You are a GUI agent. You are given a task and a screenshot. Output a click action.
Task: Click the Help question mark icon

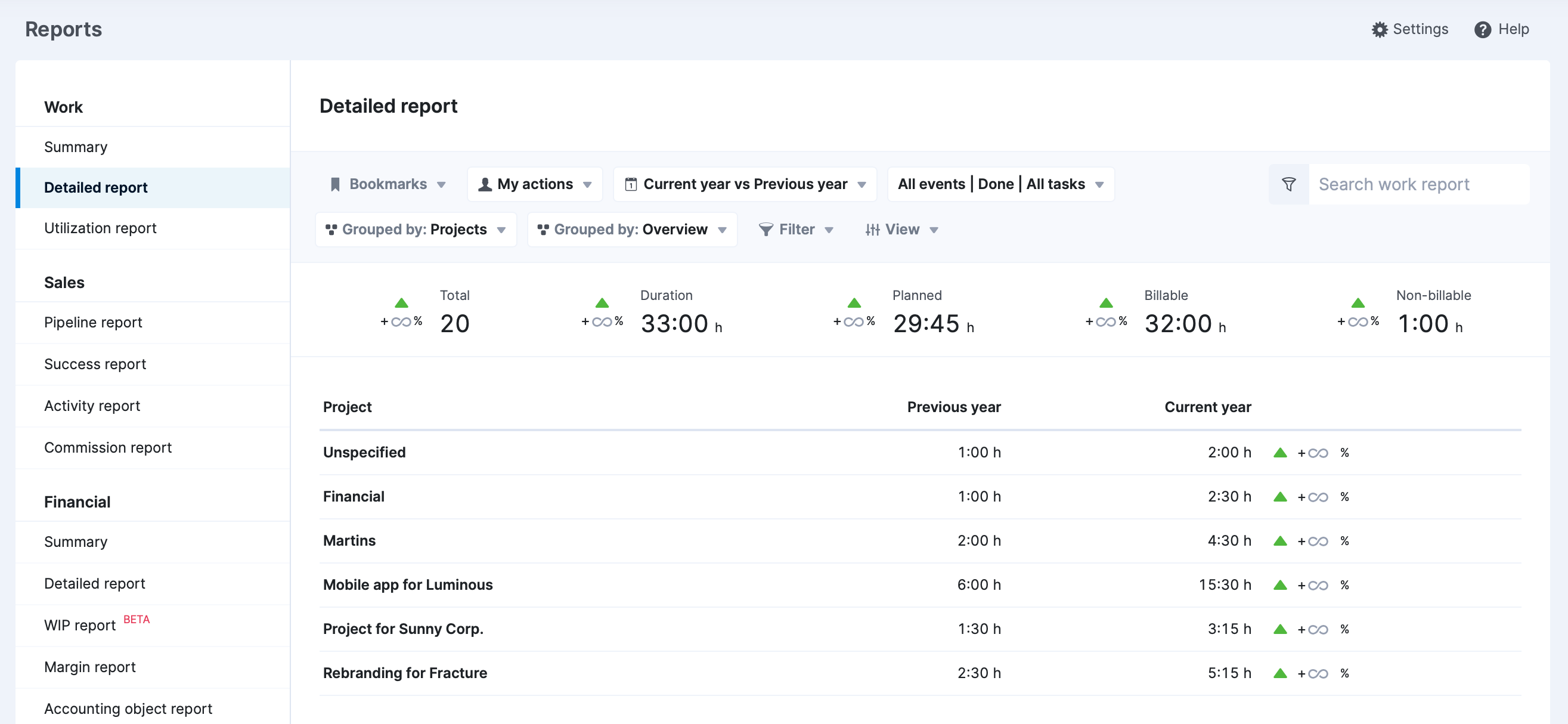[x=1482, y=29]
